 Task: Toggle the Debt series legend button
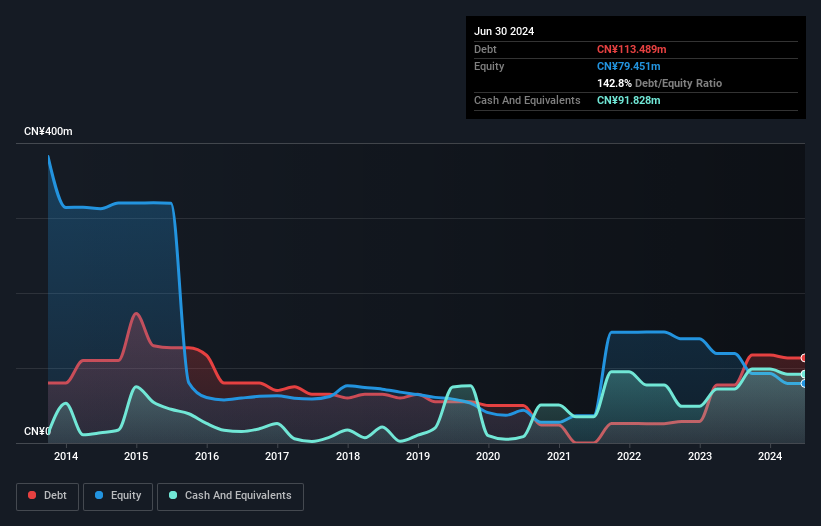coord(47,496)
